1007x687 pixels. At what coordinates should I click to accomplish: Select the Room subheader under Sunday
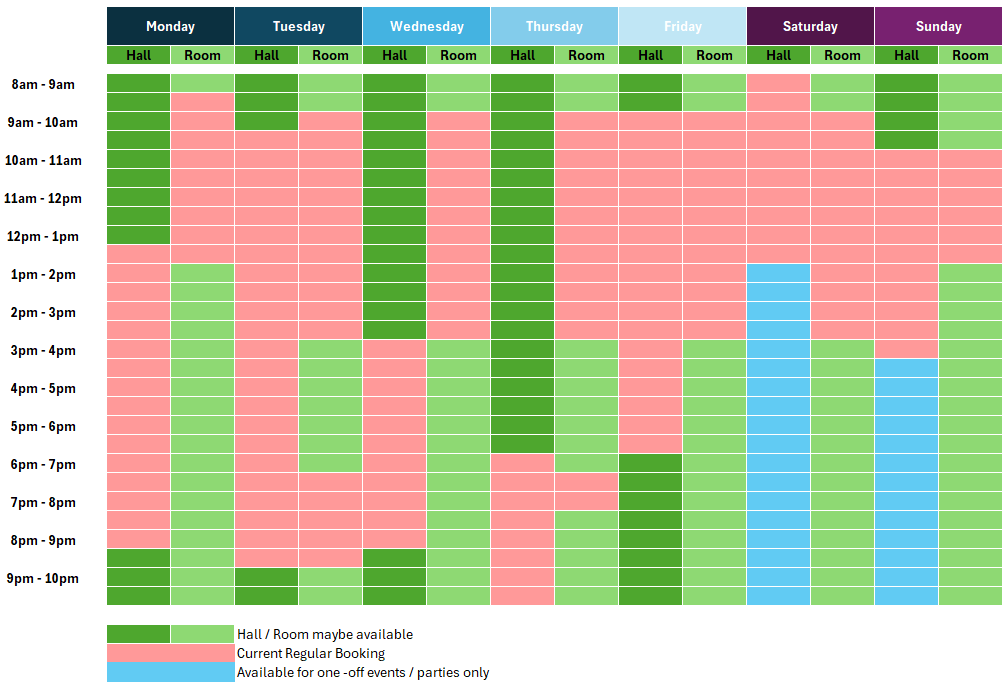pyautogui.click(x=970, y=55)
